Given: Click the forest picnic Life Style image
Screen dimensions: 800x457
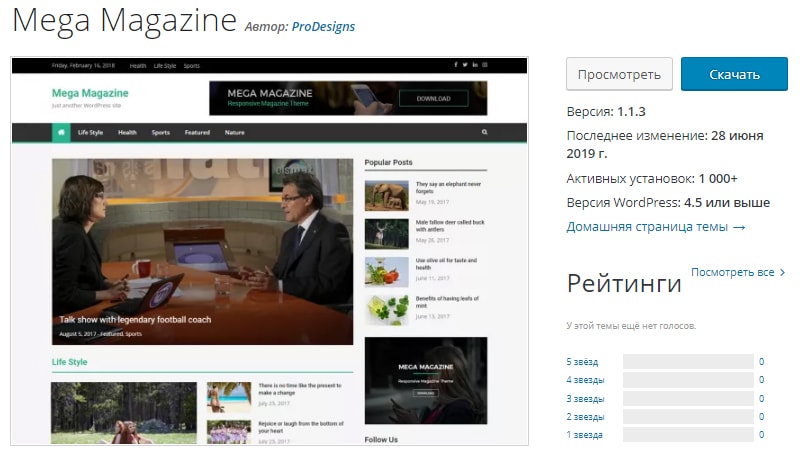Looking at the screenshot, I should 123,413.
